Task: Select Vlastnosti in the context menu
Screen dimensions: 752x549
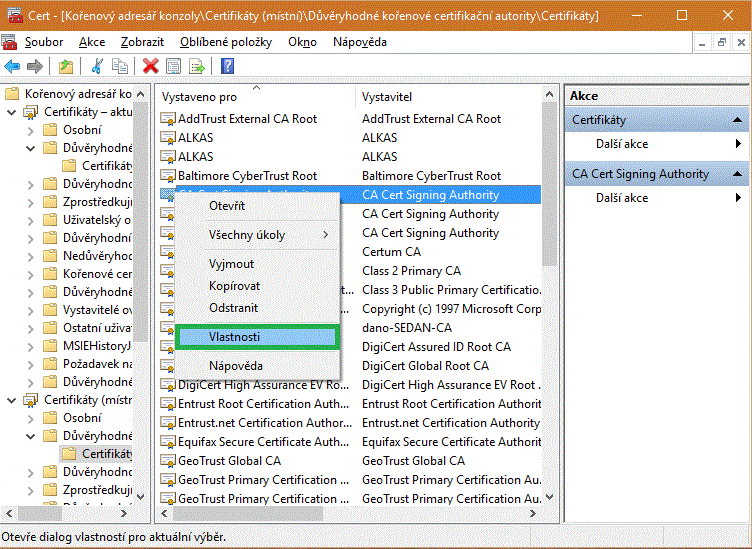Action: (x=258, y=337)
